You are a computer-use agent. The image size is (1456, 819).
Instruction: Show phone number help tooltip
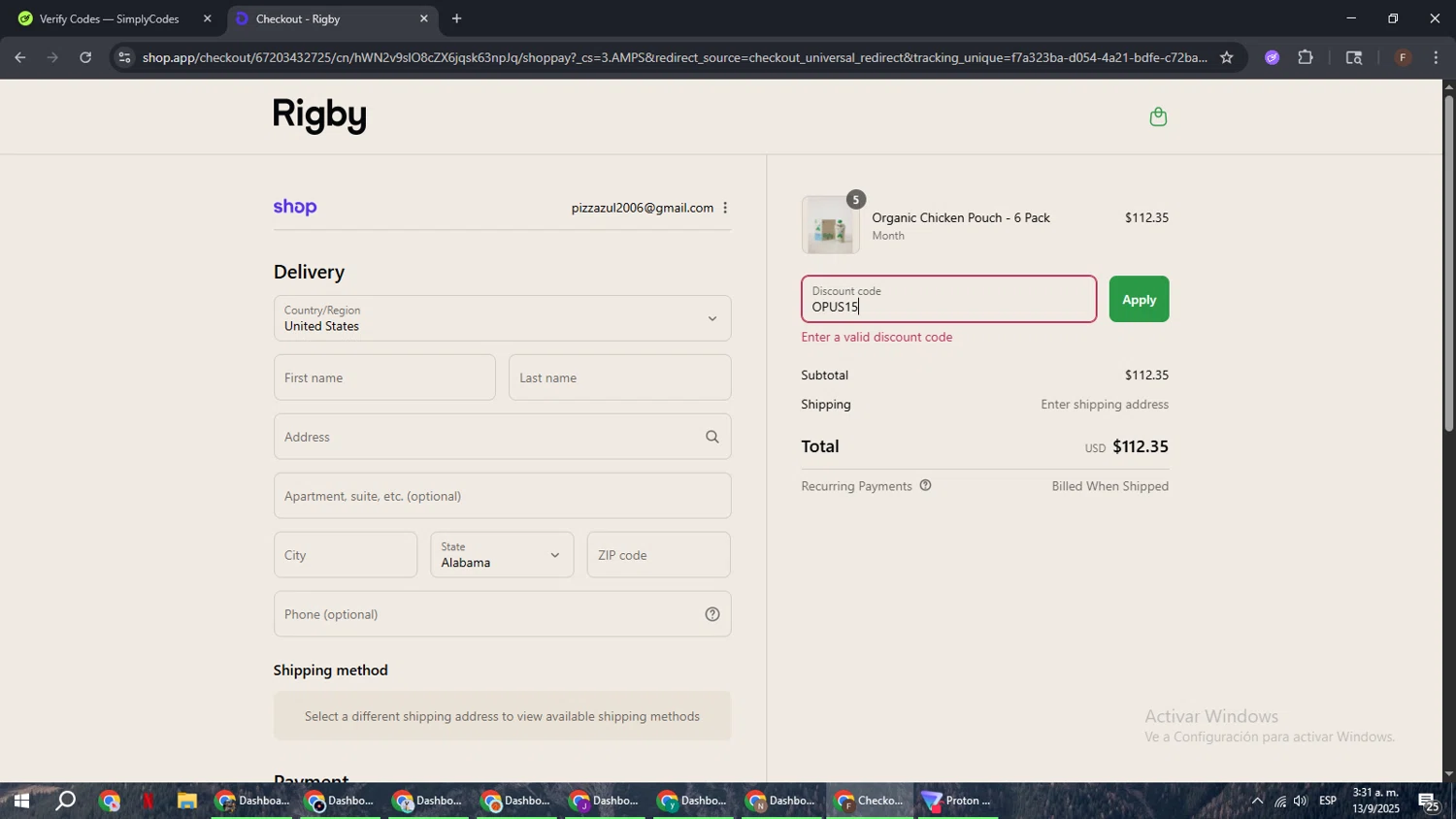click(712, 614)
